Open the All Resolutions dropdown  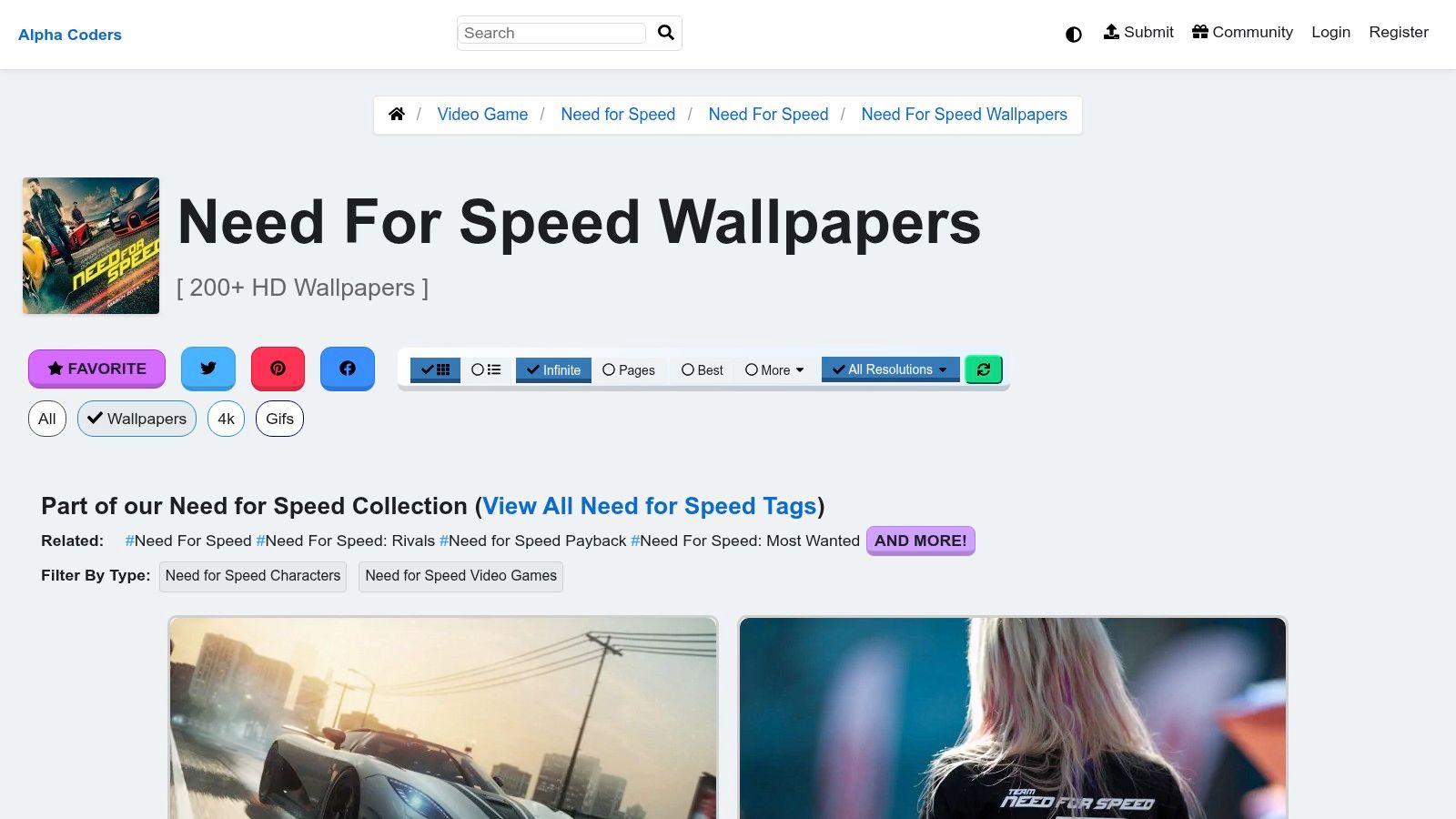(890, 369)
